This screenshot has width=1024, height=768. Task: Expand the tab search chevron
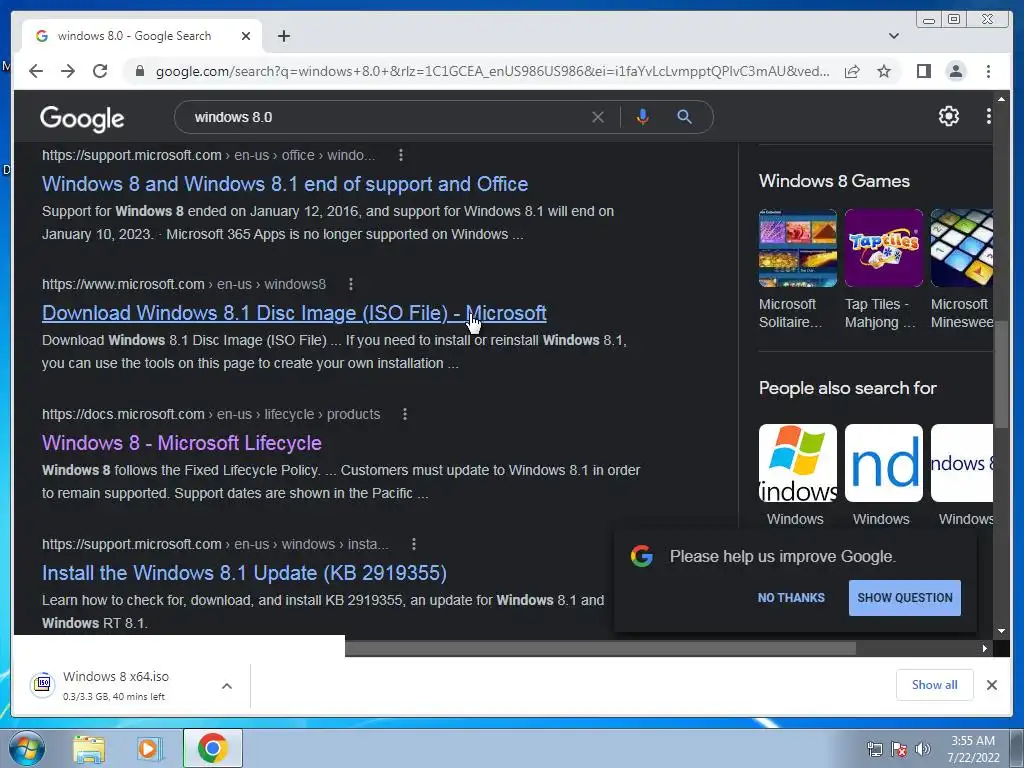point(893,36)
